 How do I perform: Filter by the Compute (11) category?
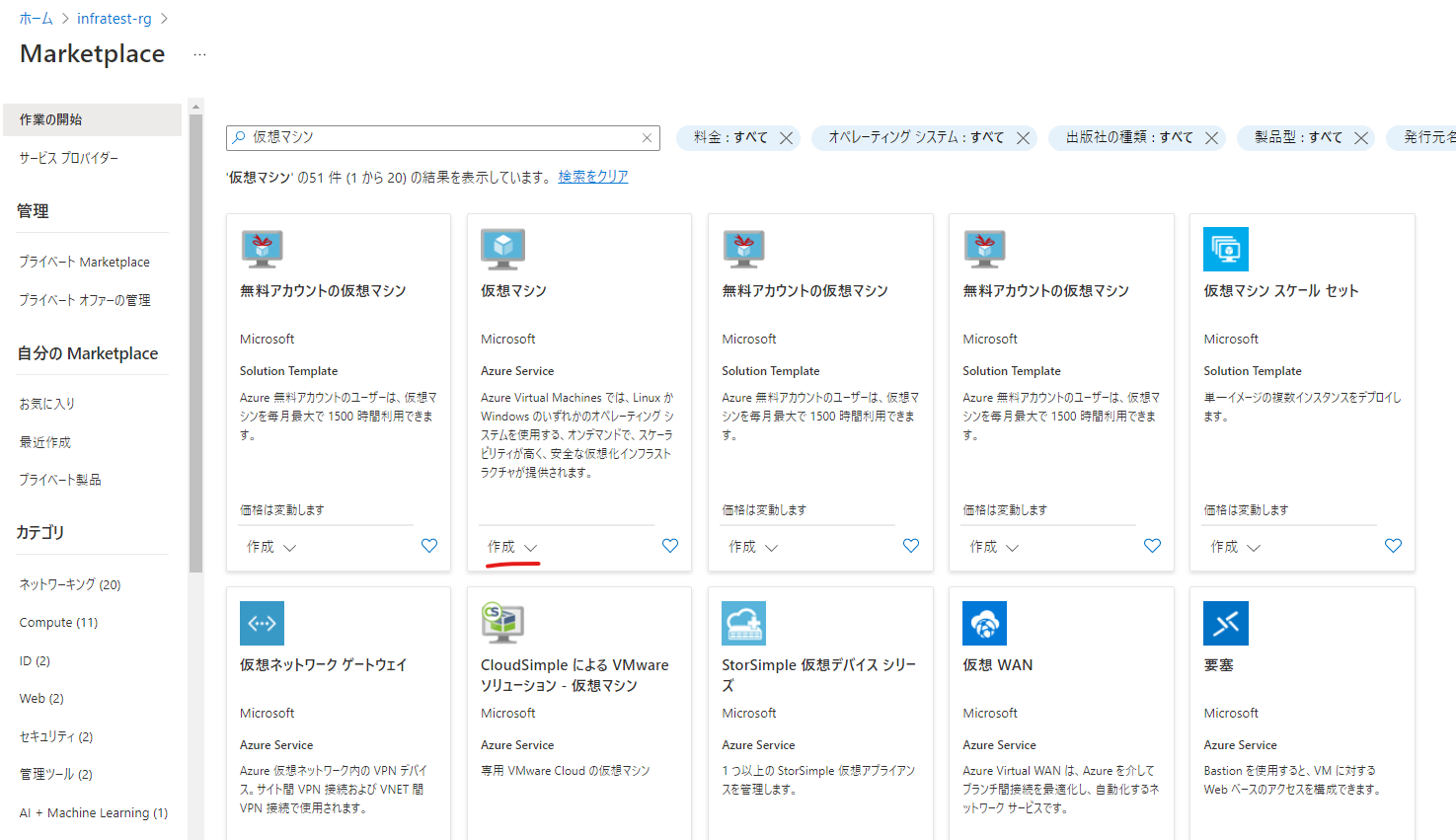click(58, 623)
